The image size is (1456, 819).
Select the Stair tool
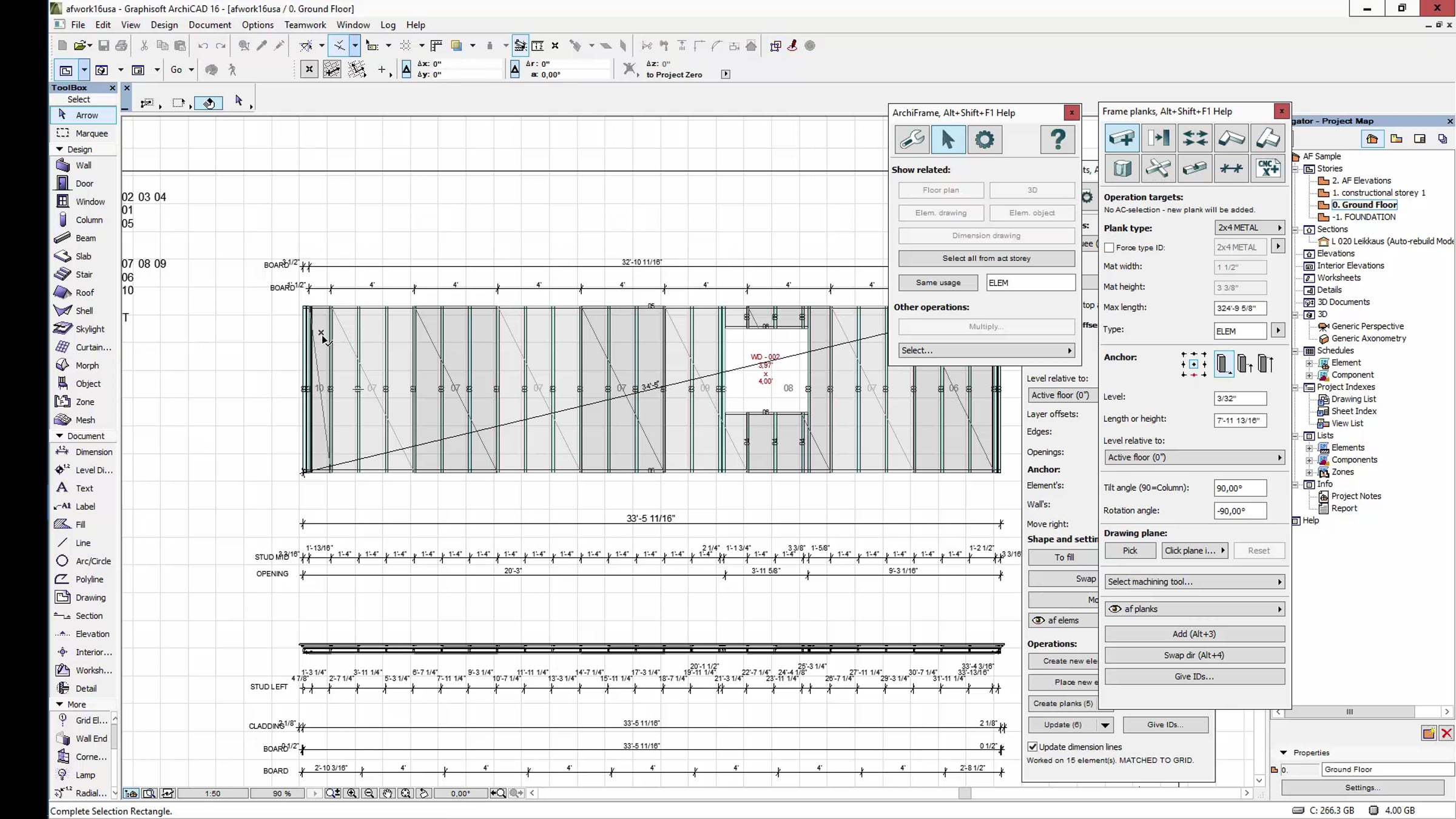tap(83, 274)
